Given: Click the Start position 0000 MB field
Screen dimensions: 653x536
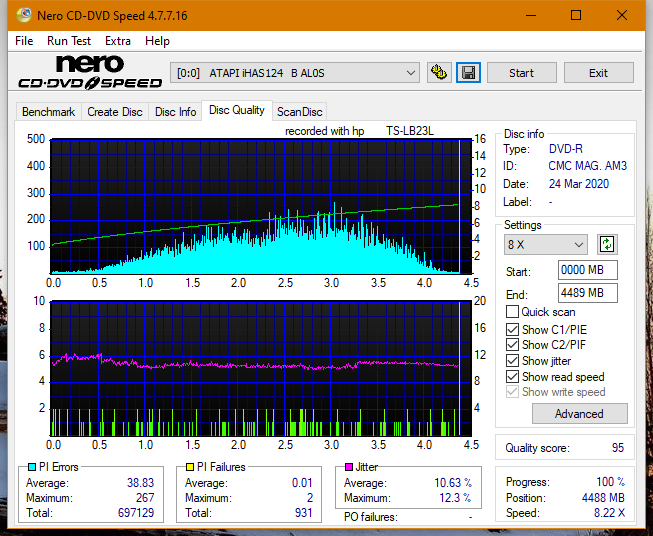Looking at the screenshot, I should pyautogui.click(x=588, y=270).
